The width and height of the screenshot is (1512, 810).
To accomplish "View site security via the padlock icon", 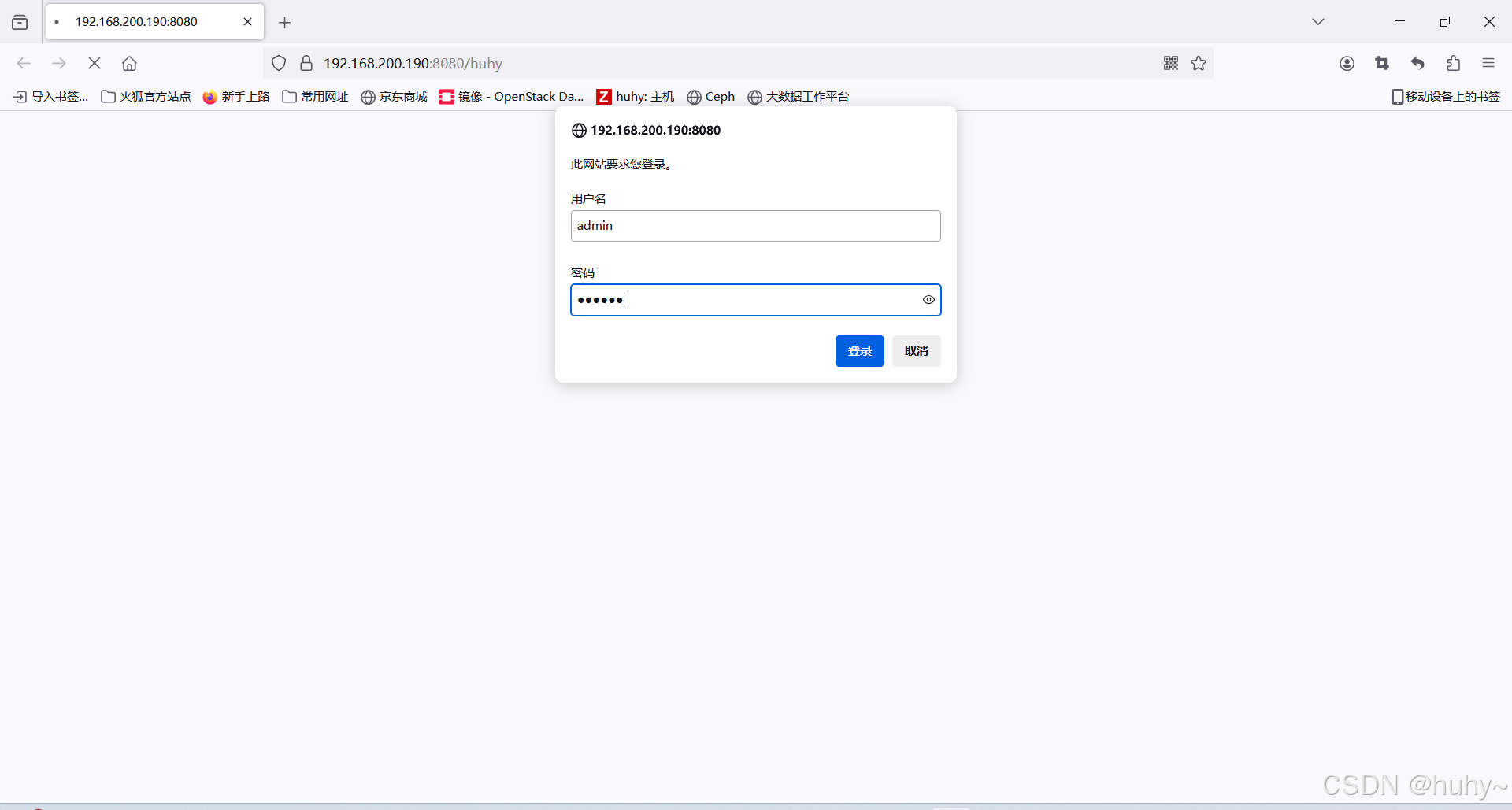I will click(306, 63).
